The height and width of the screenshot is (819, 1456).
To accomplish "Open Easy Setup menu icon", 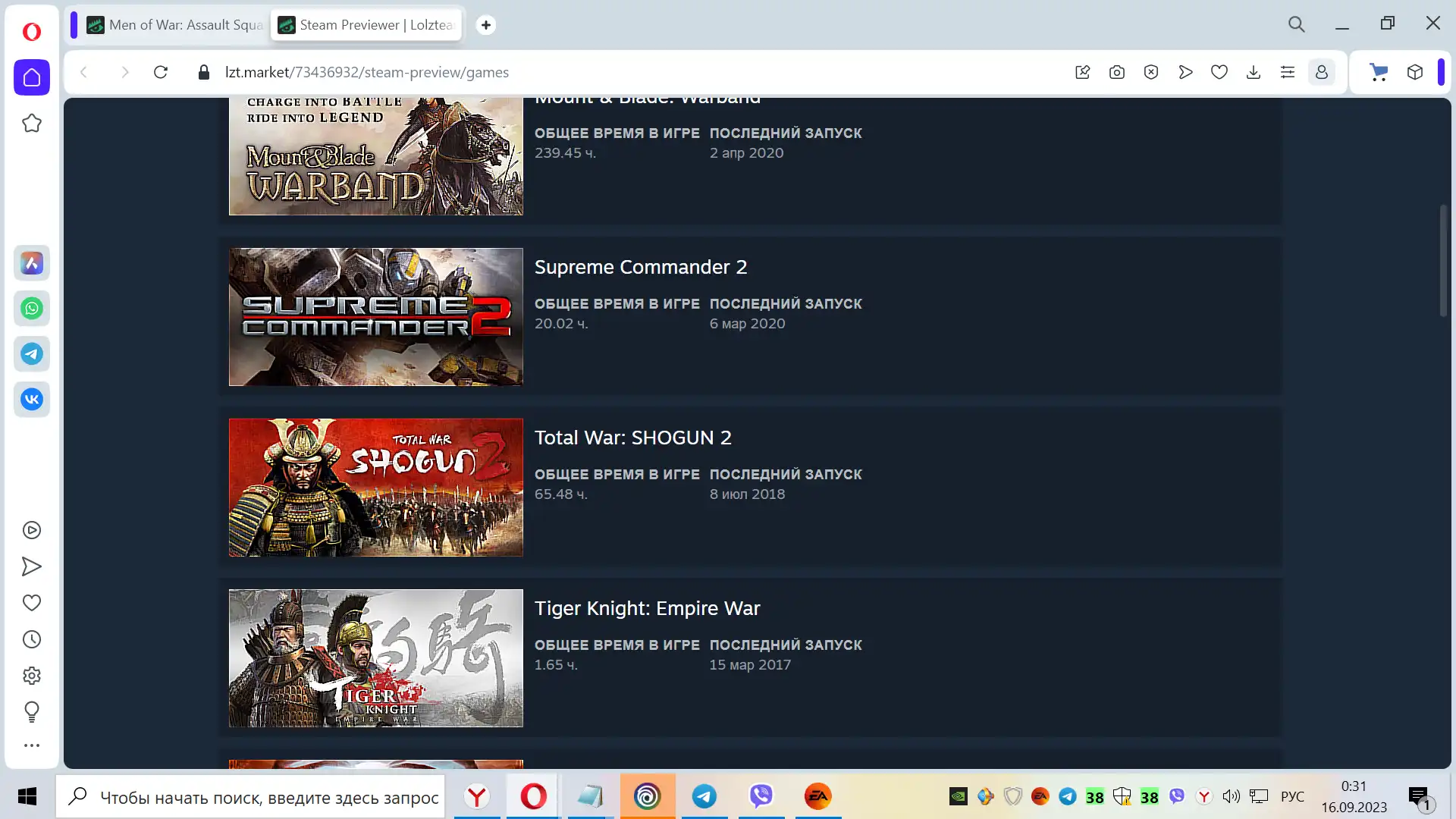I will tap(1288, 72).
